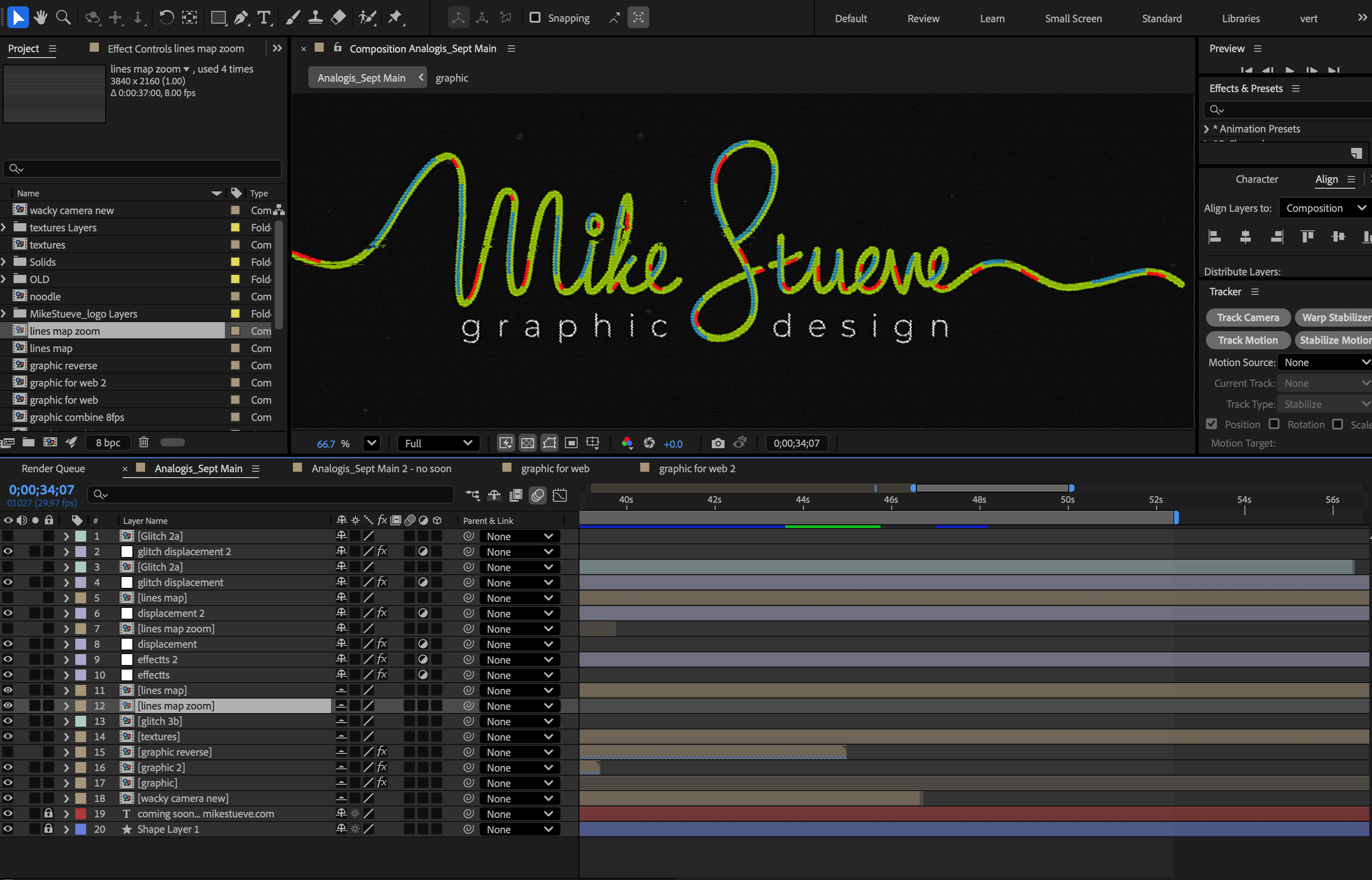Click Warp Stabilizer button
The height and width of the screenshot is (880, 1372).
(1335, 317)
